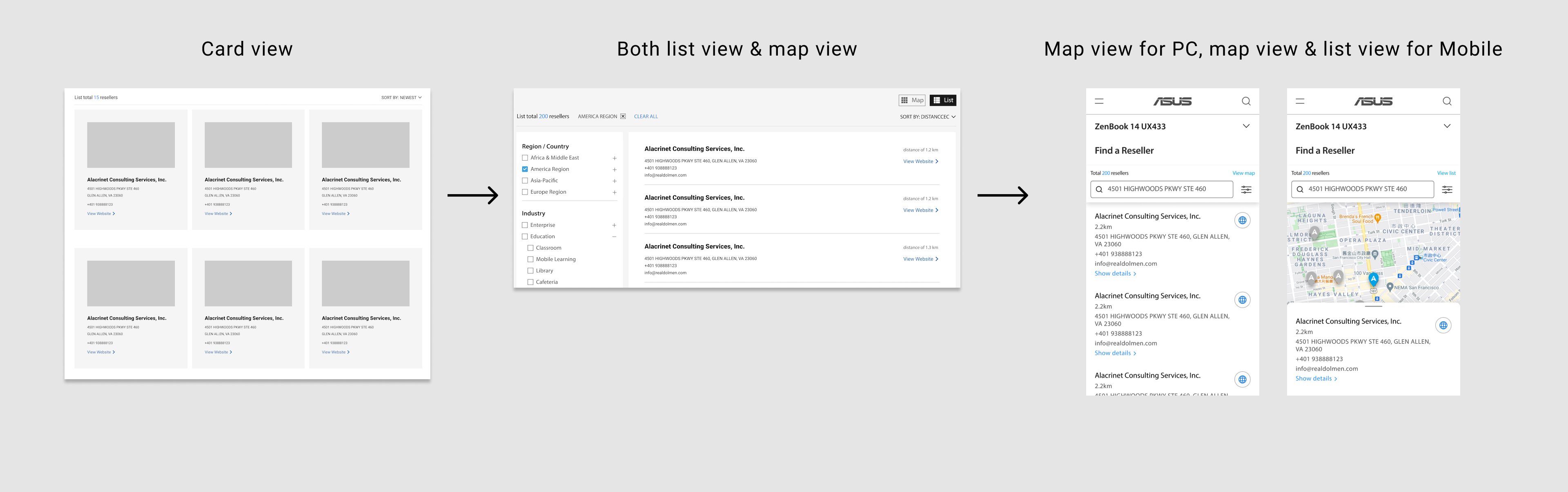Switch to Map view tab

[912, 101]
